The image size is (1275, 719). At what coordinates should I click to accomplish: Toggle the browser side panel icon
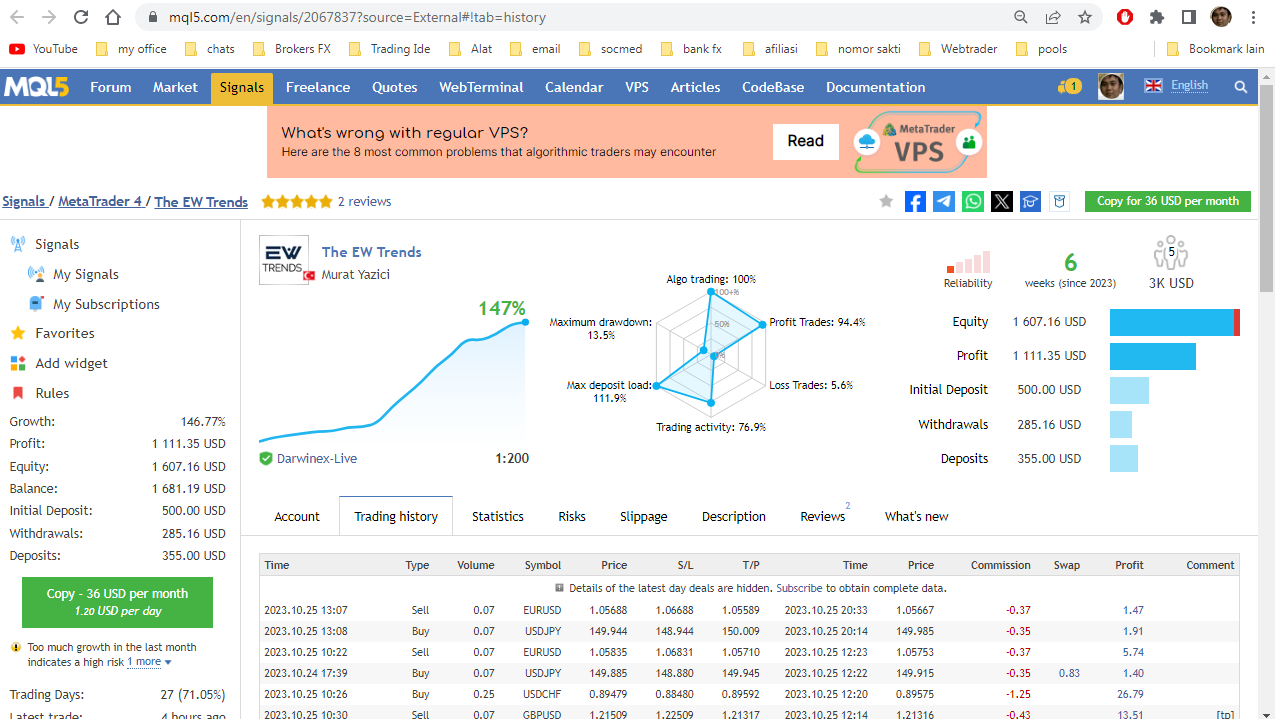coord(1189,17)
